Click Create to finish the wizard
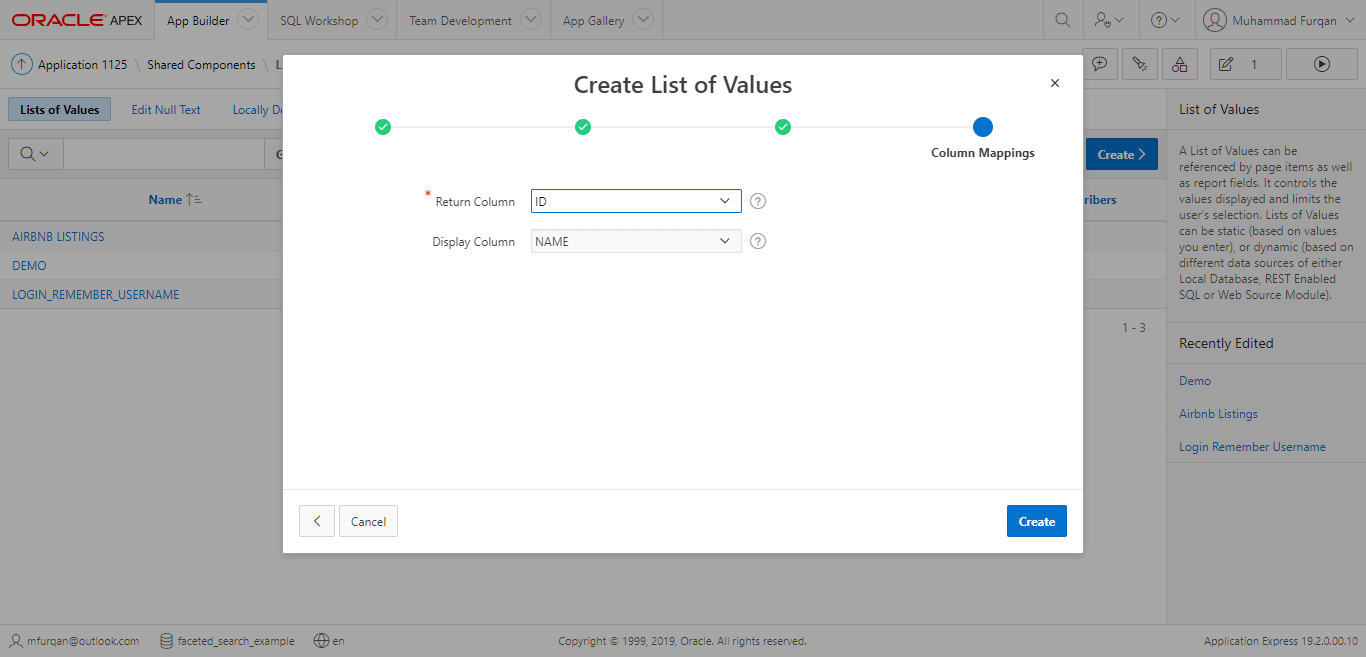Viewport: 1366px width, 657px height. tap(1036, 521)
